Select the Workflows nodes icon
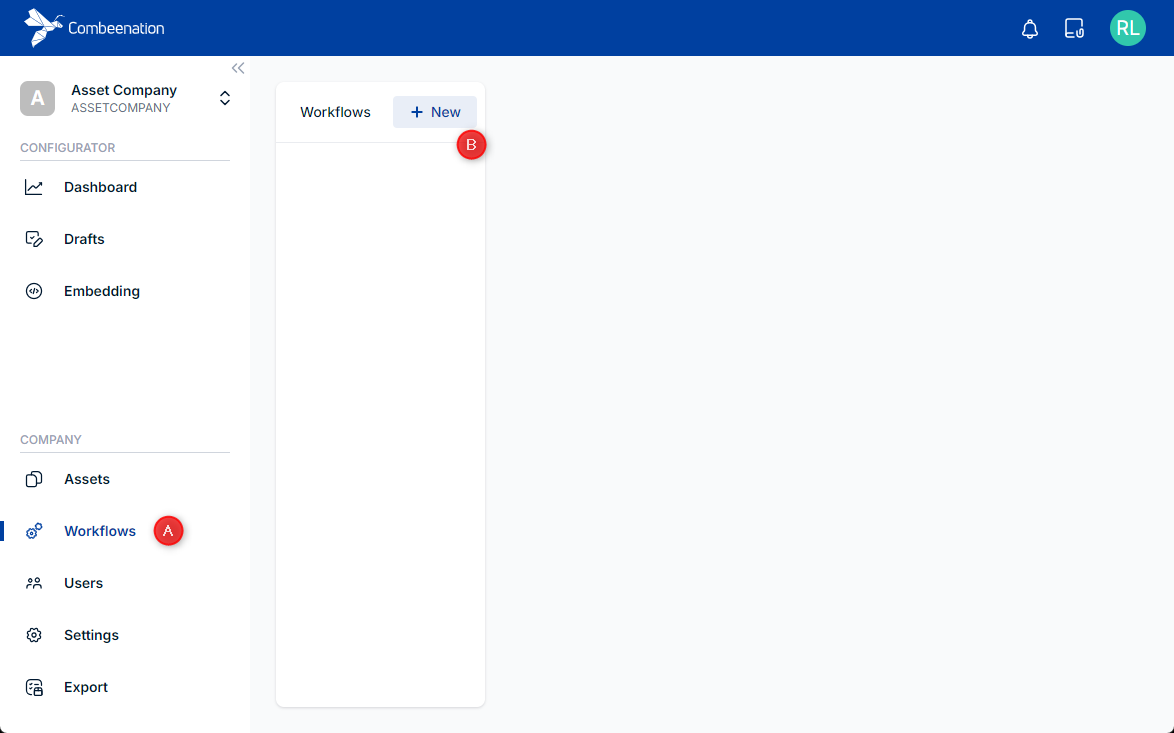The width and height of the screenshot is (1174, 733). (33, 531)
